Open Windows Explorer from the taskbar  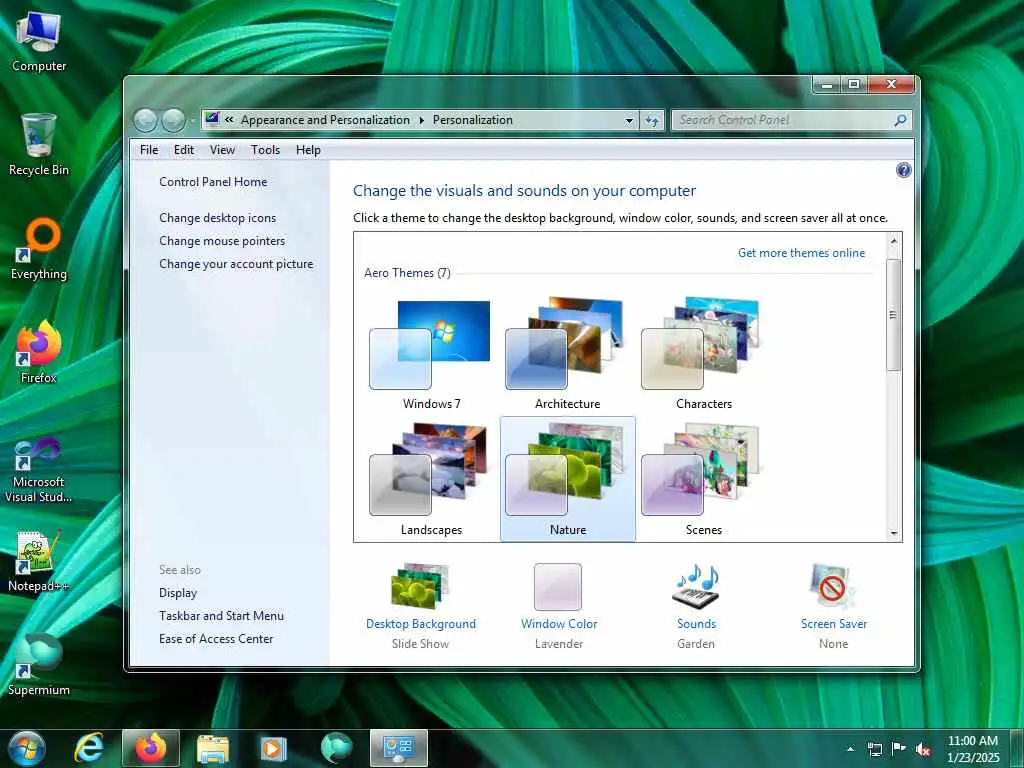click(x=212, y=748)
